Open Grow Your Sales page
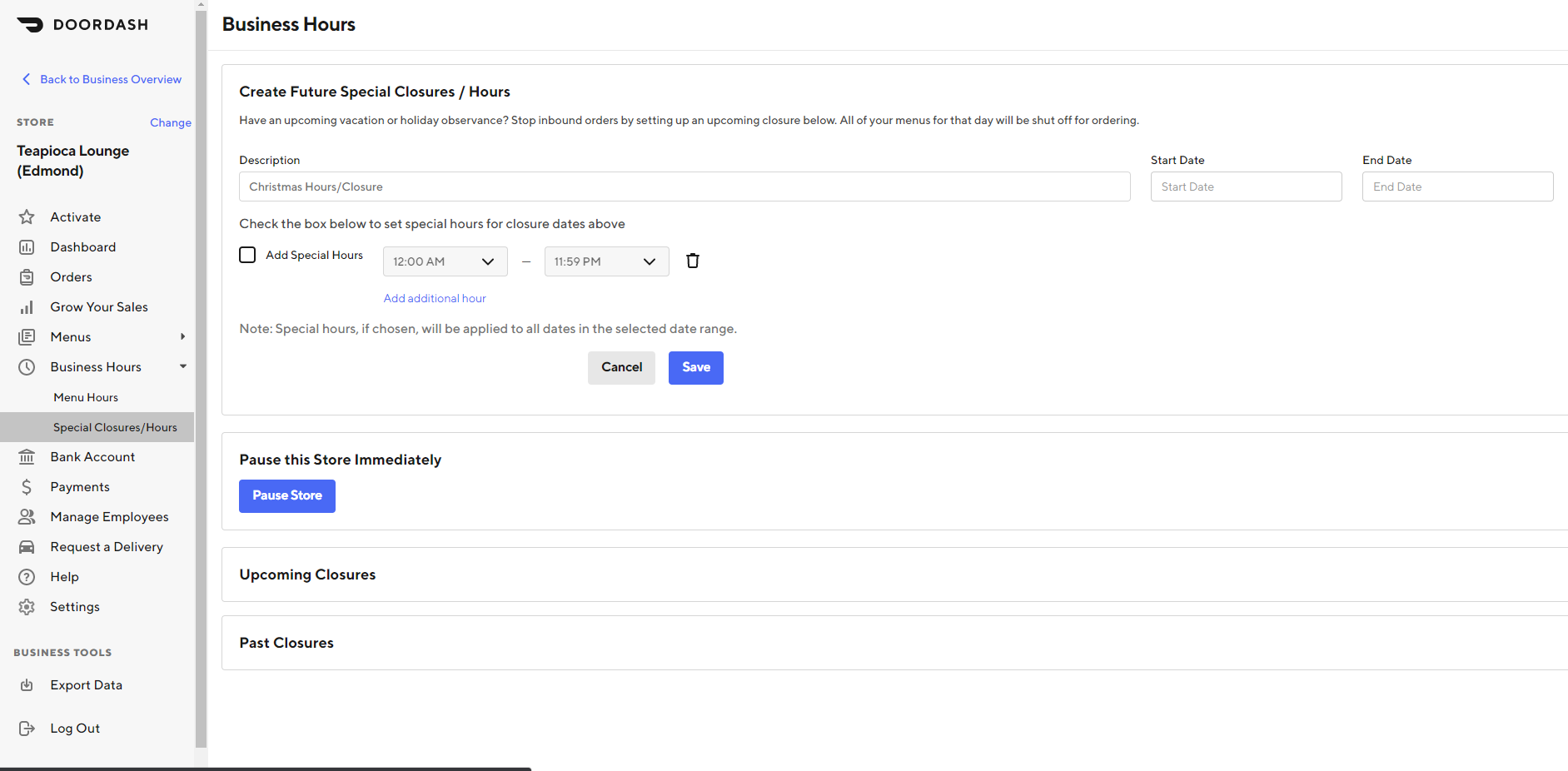The height and width of the screenshot is (771, 1568). pyautogui.click(x=99, y=307)
